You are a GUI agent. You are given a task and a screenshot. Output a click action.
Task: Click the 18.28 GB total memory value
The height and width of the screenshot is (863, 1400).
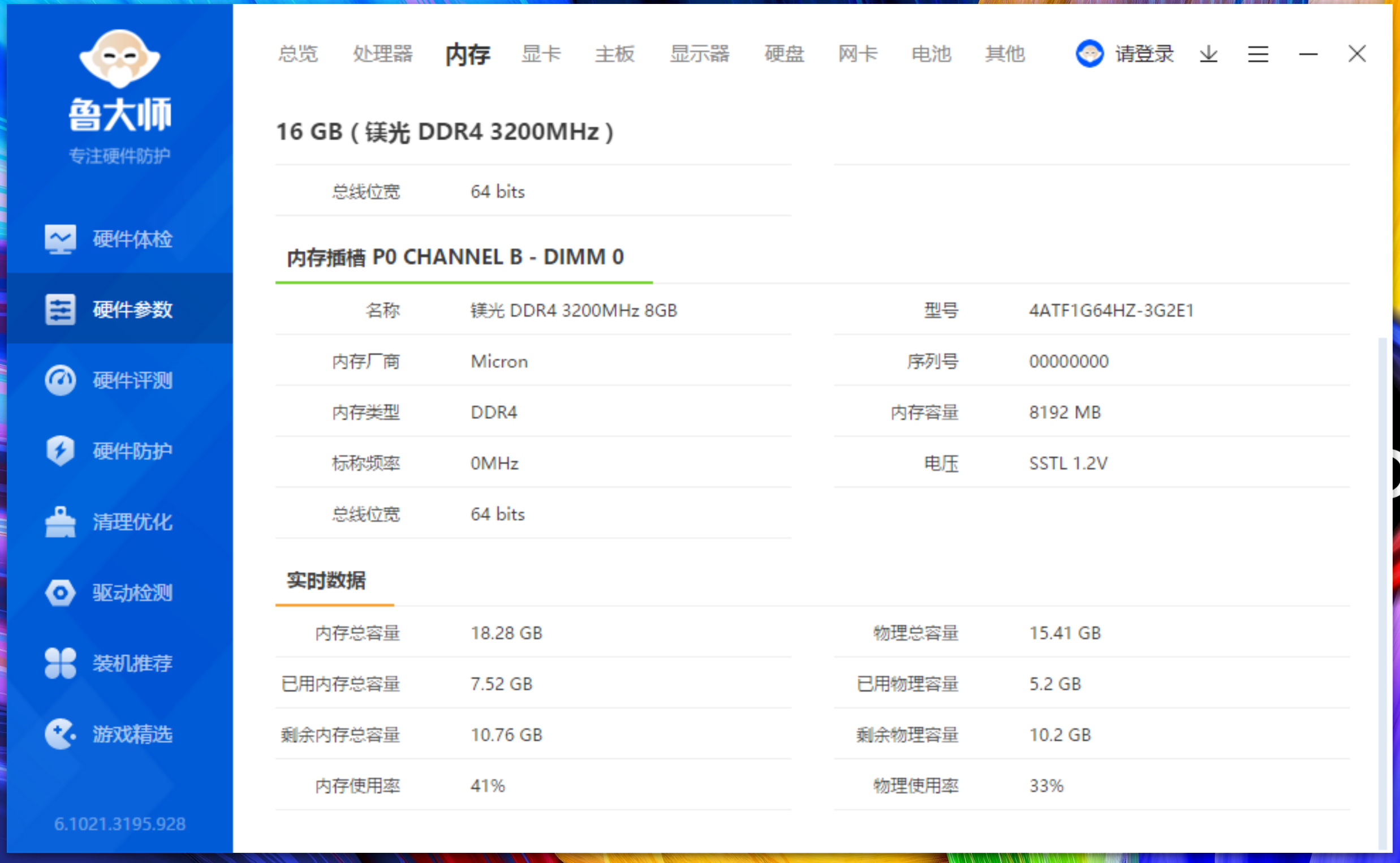[x=506, y=633]
